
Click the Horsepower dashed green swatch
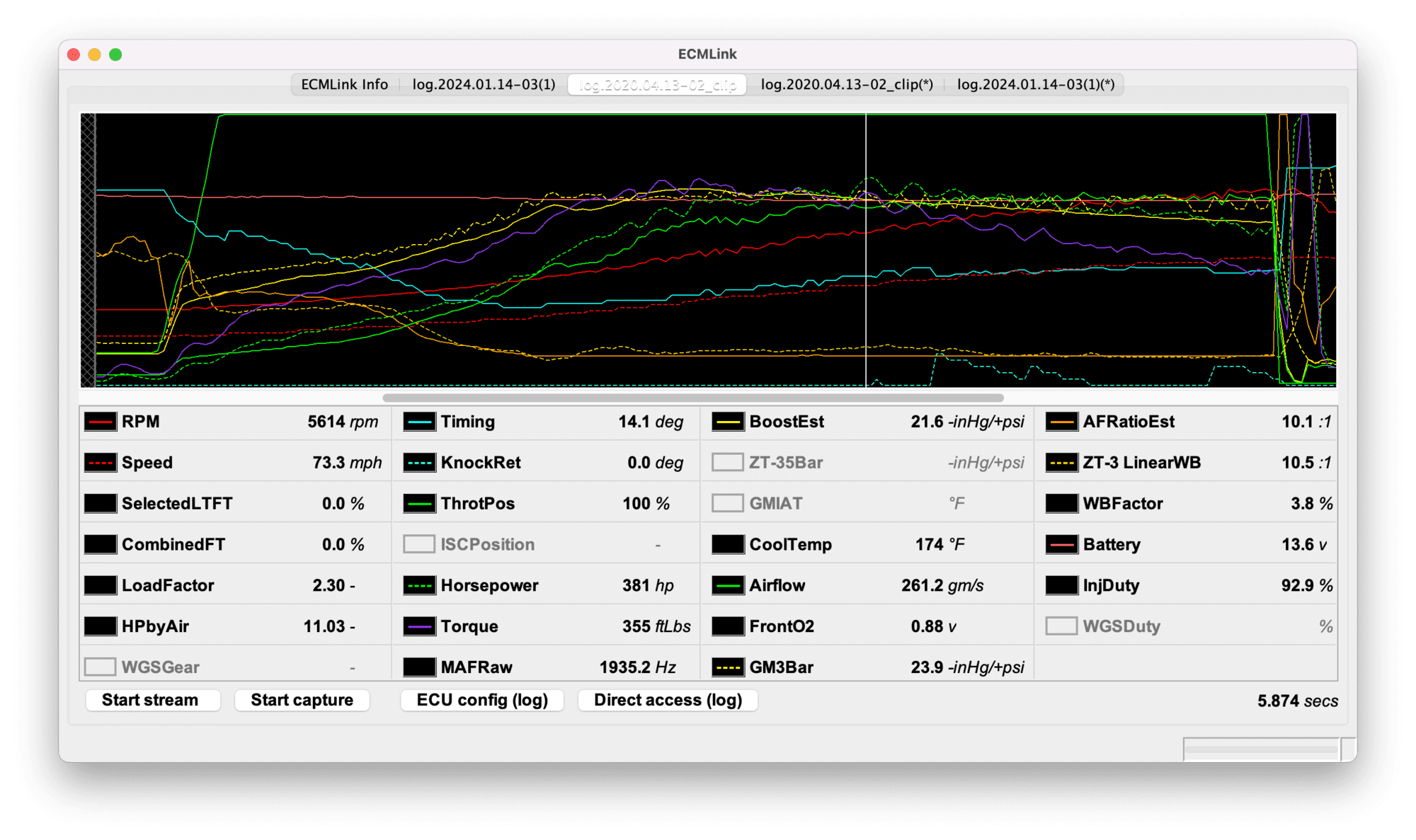(419, 586)
